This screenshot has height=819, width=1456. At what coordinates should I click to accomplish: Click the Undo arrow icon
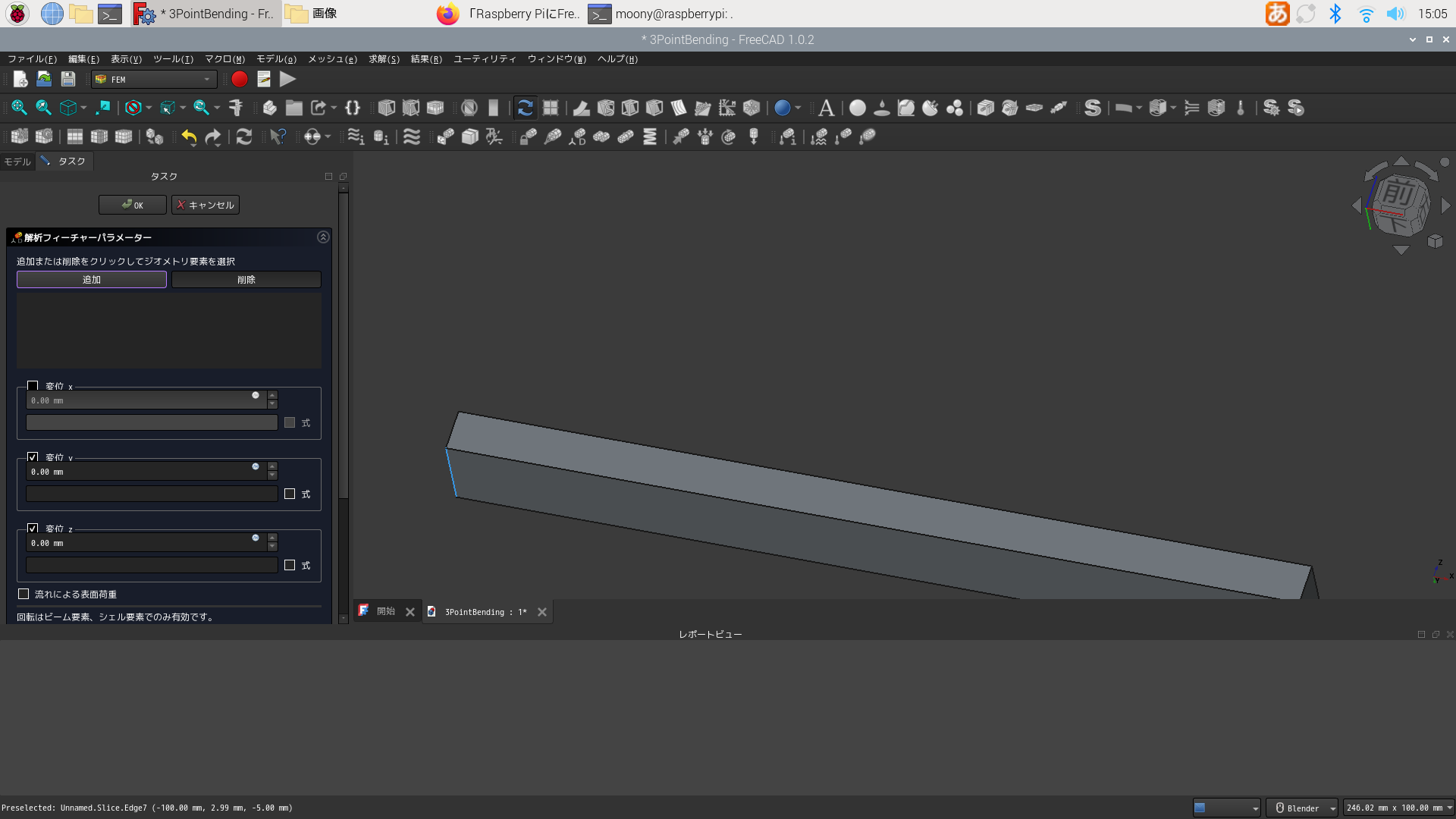189,136
